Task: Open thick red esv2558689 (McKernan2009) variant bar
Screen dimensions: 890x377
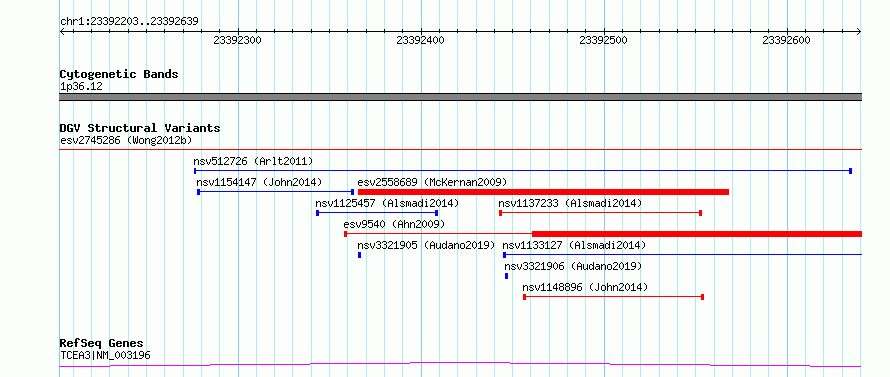Action: (543, 192)
